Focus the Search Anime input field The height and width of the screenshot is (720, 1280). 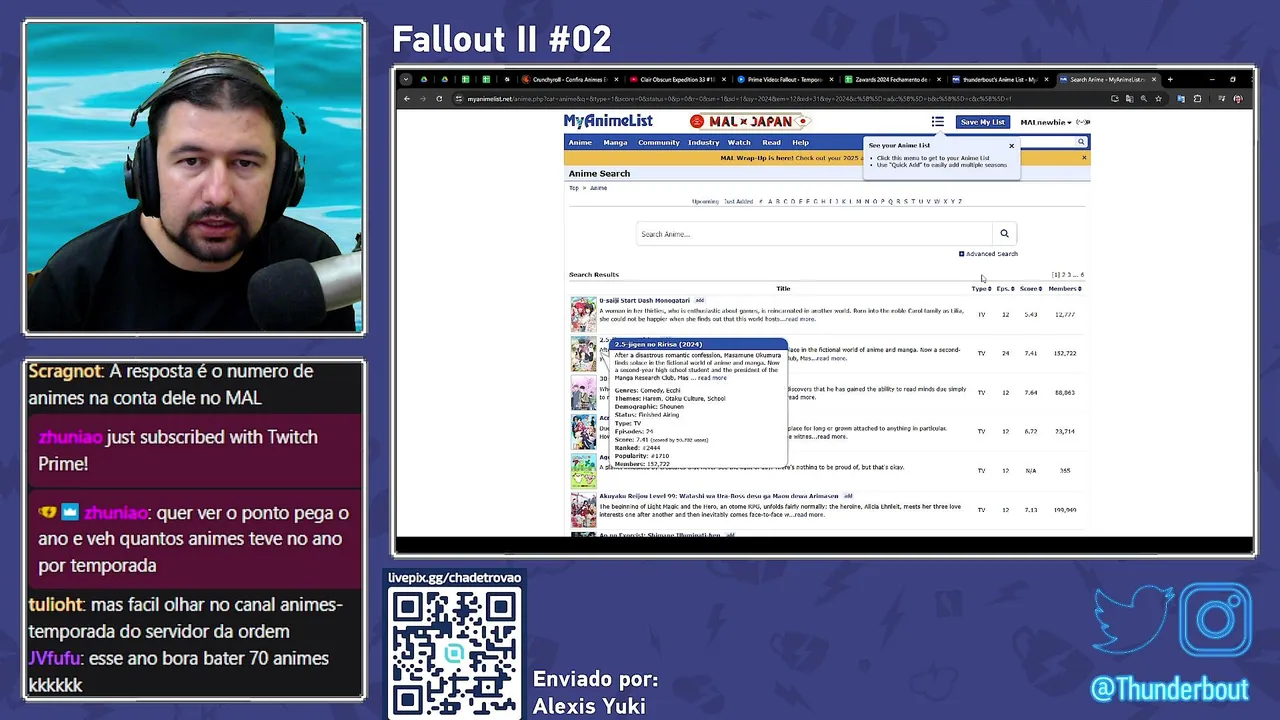tap(814, 234)
